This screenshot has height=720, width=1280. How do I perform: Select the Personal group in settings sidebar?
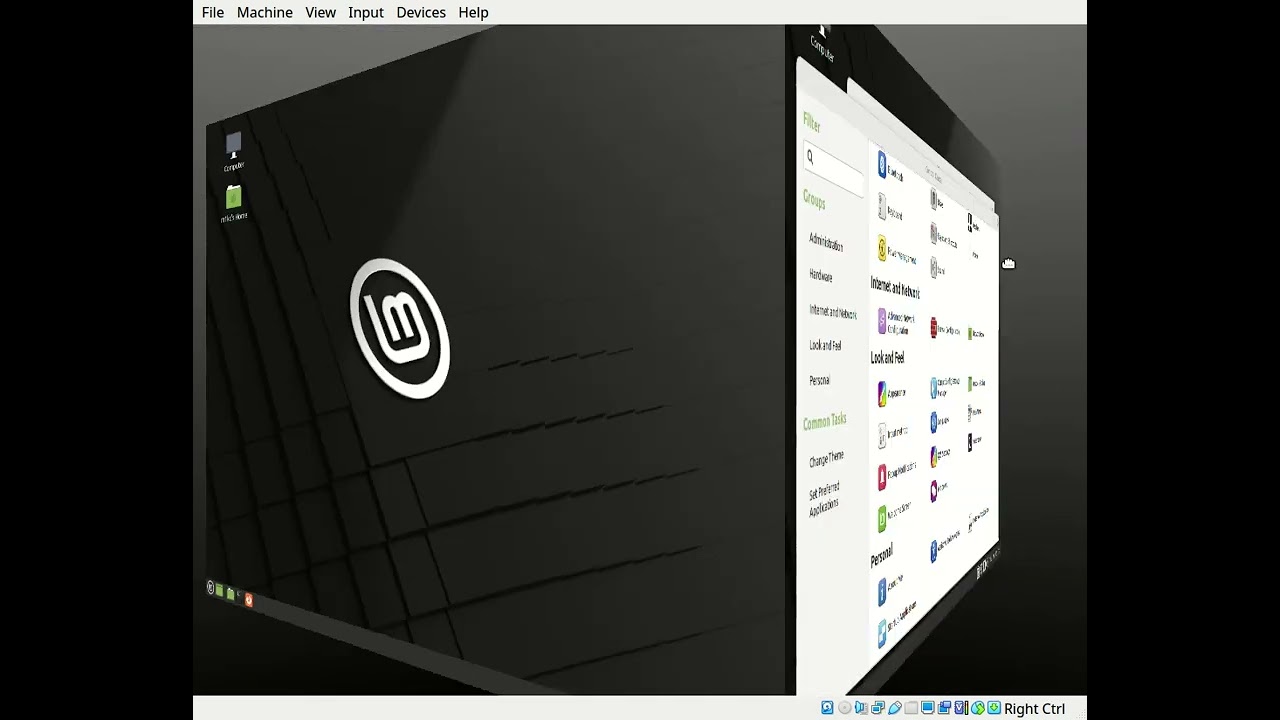[819, 380]
